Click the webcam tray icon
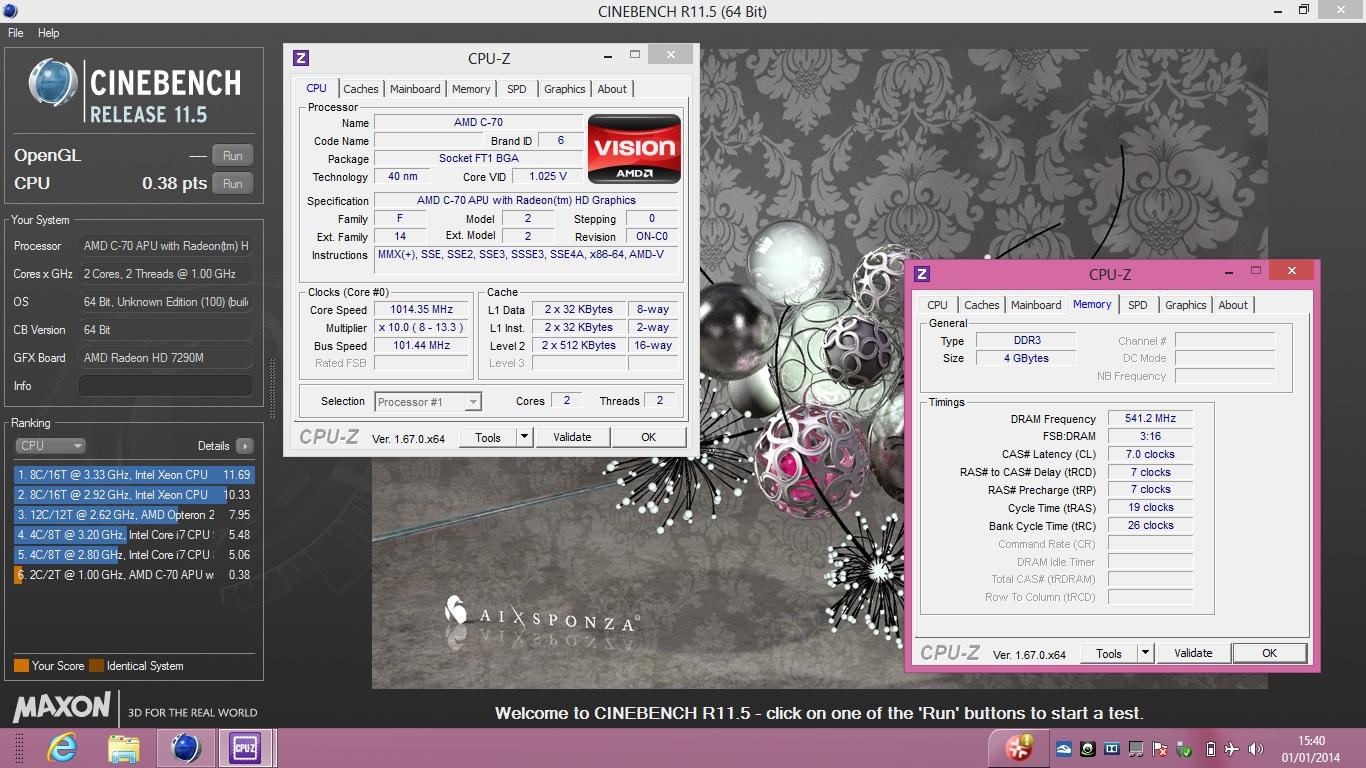The height and width of the screenshot is (768, 1366). 1087,749
